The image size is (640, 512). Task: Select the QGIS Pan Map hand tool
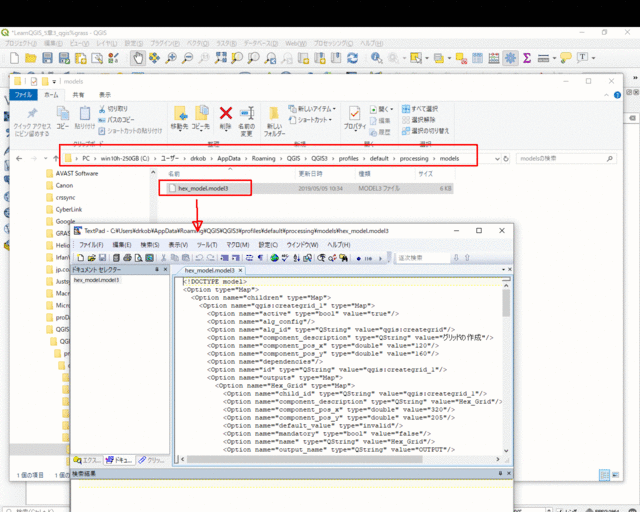click(138, 58)
